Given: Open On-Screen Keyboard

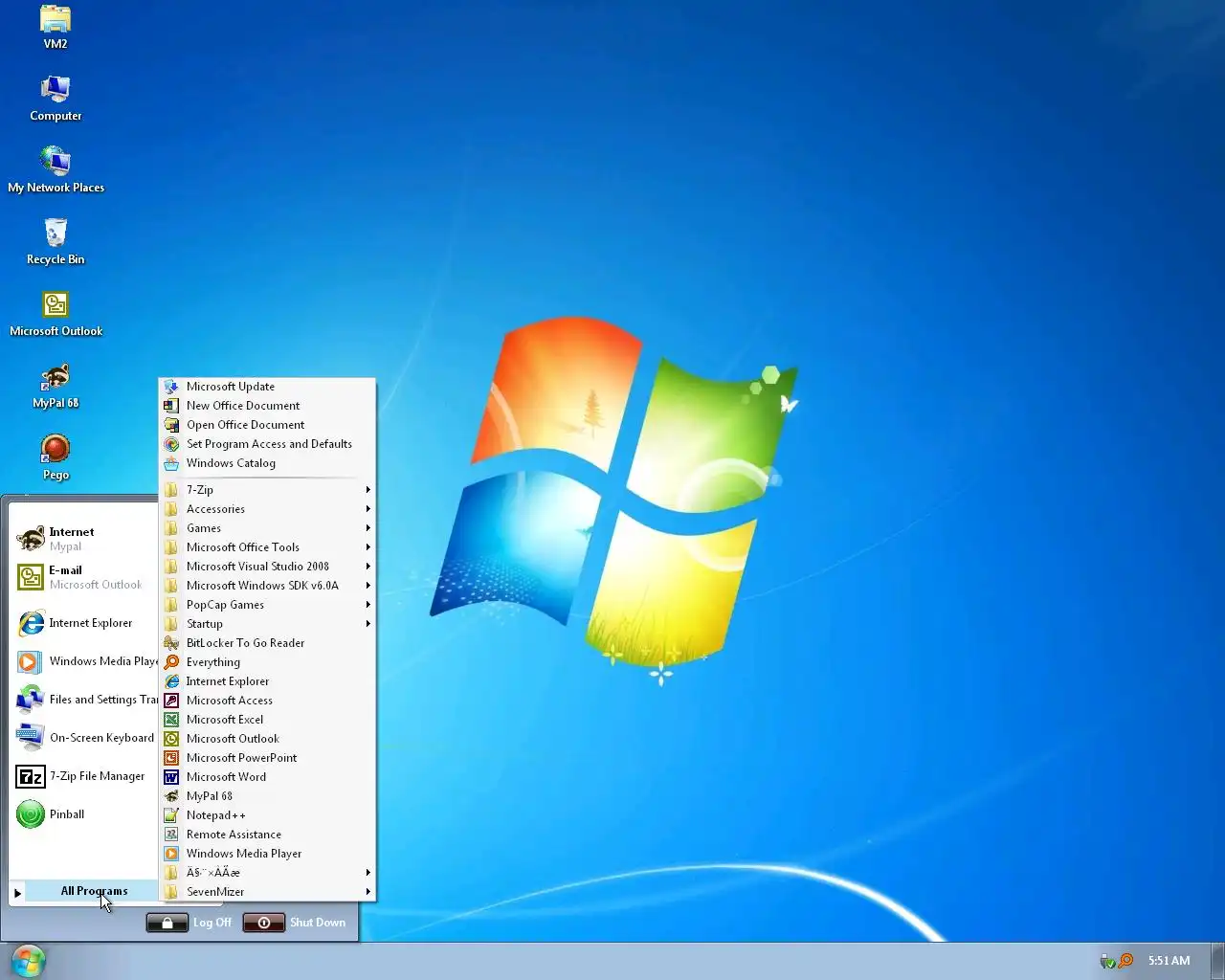Looking at the screenshot, I should [83, 738].
